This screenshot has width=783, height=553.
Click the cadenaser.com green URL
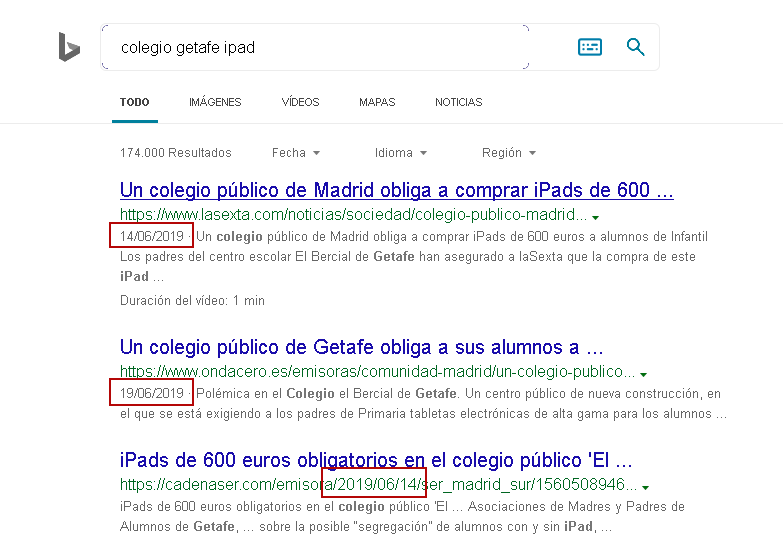(379, 485)
